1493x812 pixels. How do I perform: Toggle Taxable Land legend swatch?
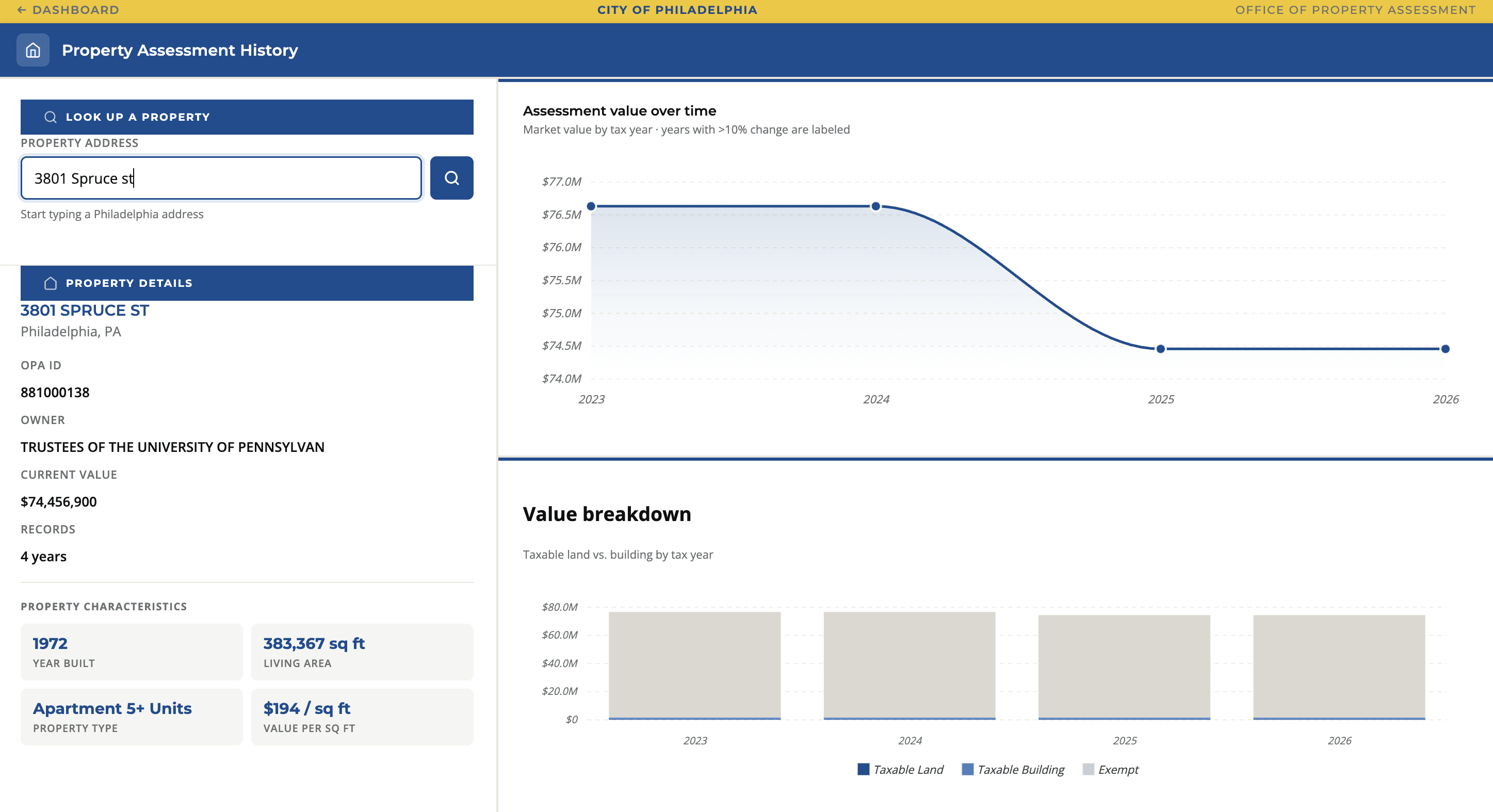pos(863,769)
